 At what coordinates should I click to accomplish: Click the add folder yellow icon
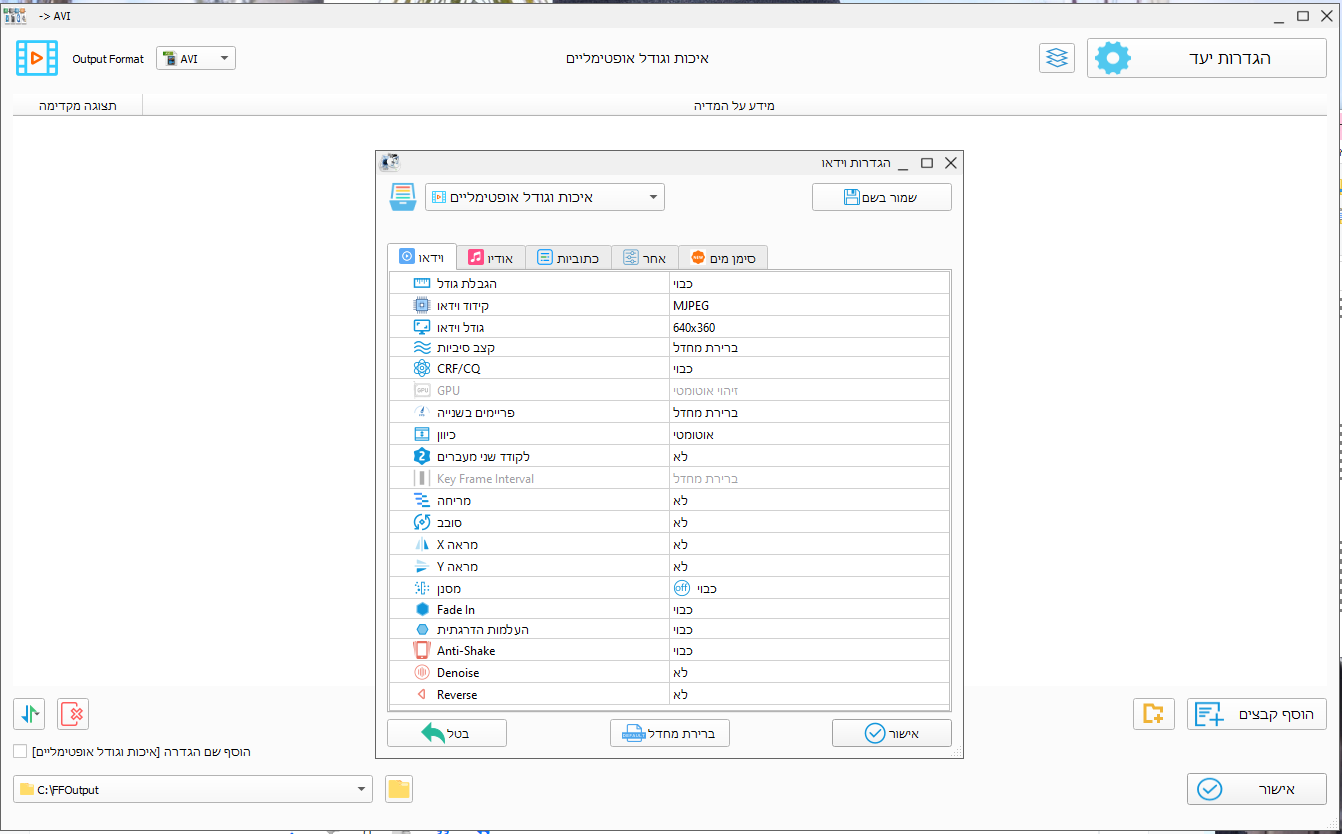(x=1153, y=714)
